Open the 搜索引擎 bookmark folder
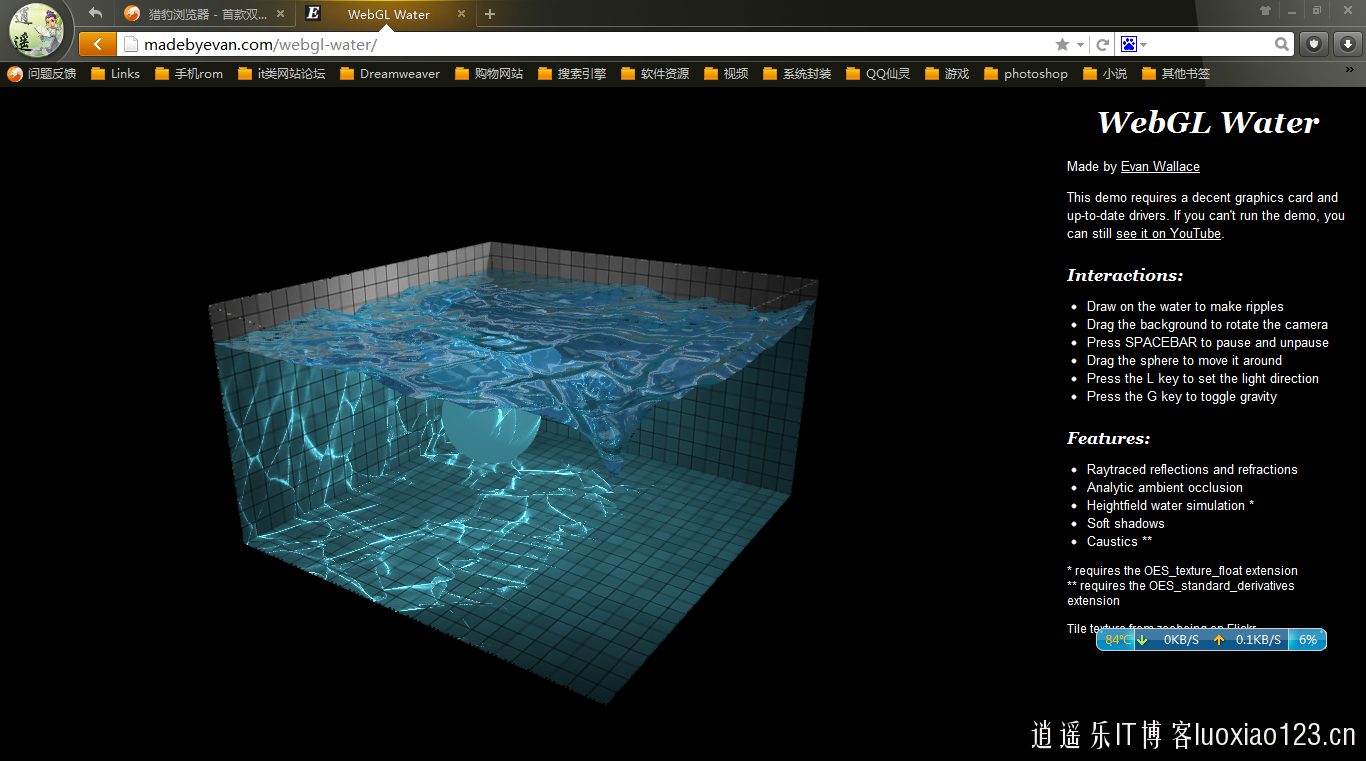This screenshot has width=1366, height=761. point(571,74)
